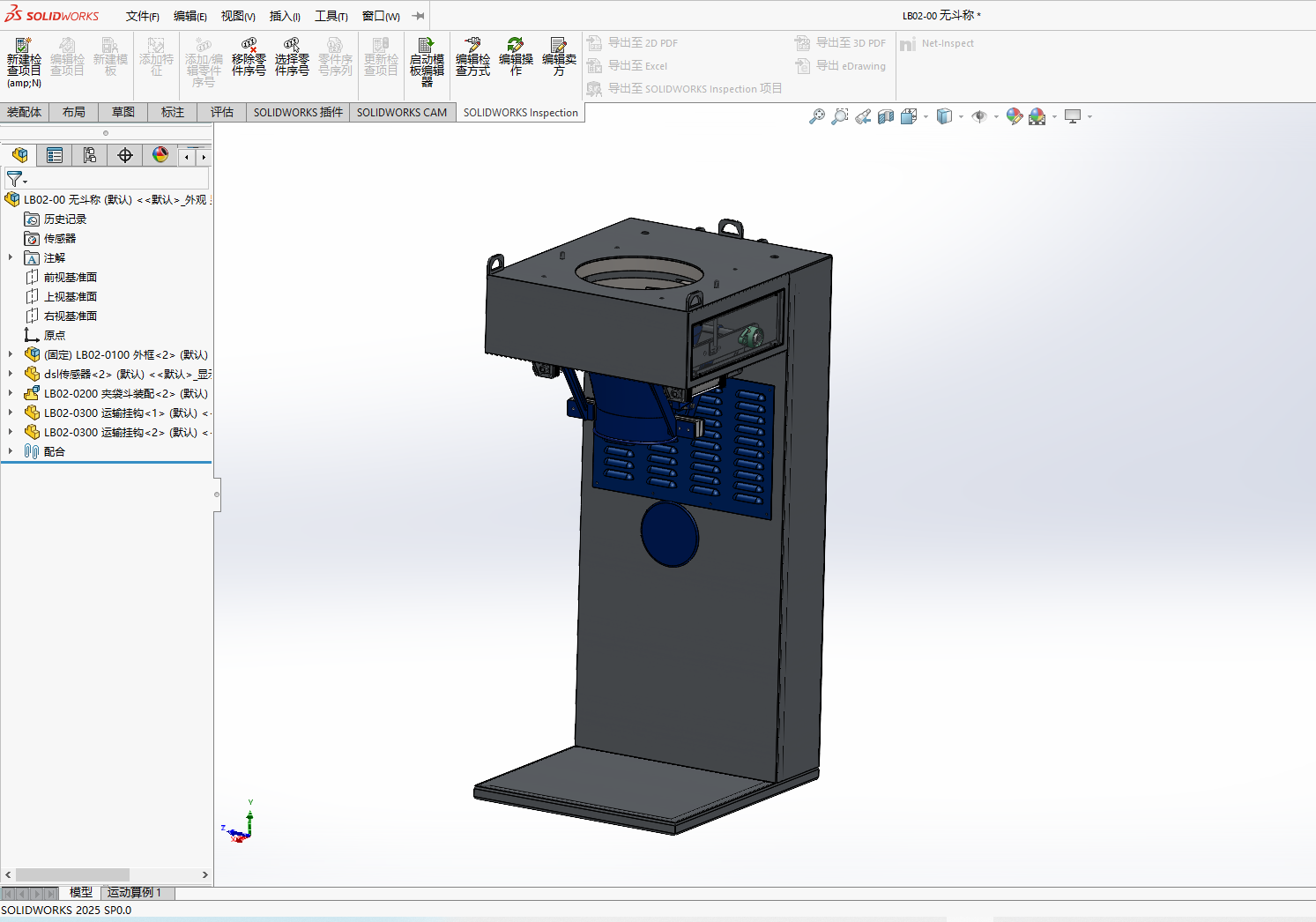
Task: Expand LB02-0300 运输挂钩<1> tree node
Action: [11, 413]
